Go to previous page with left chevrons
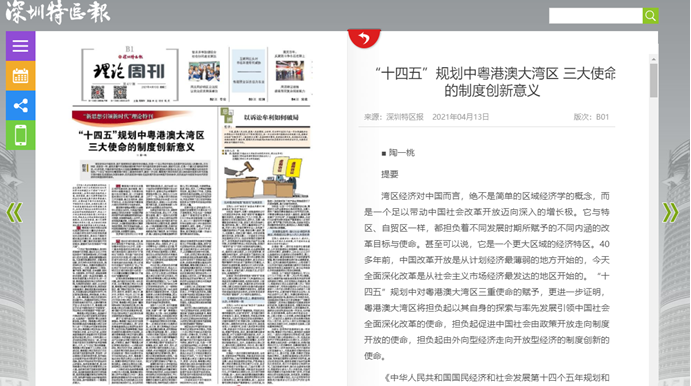This screenshot has height=386, width=691. coord(15,212)
